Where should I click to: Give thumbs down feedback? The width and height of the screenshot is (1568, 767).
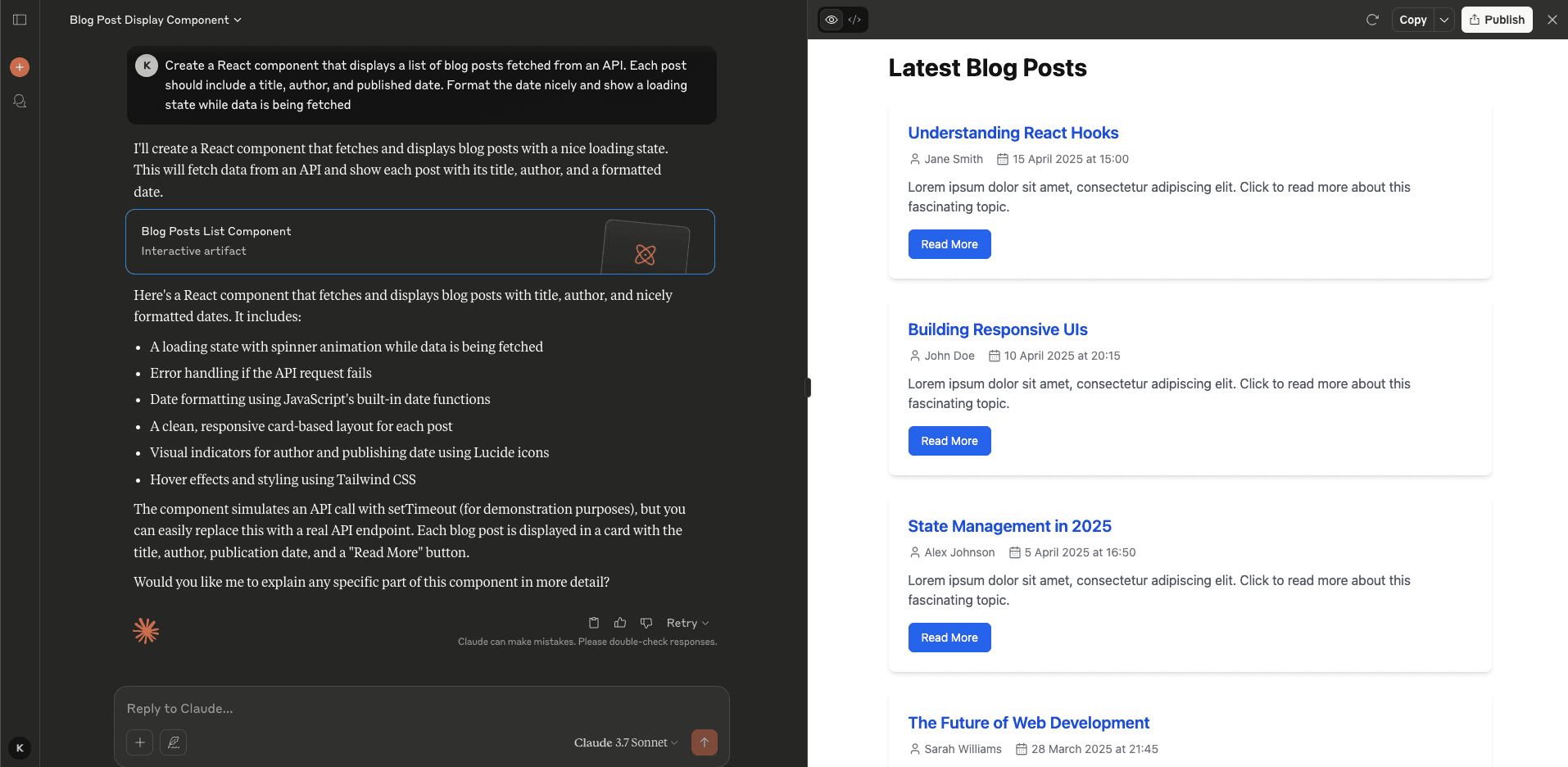646,623
